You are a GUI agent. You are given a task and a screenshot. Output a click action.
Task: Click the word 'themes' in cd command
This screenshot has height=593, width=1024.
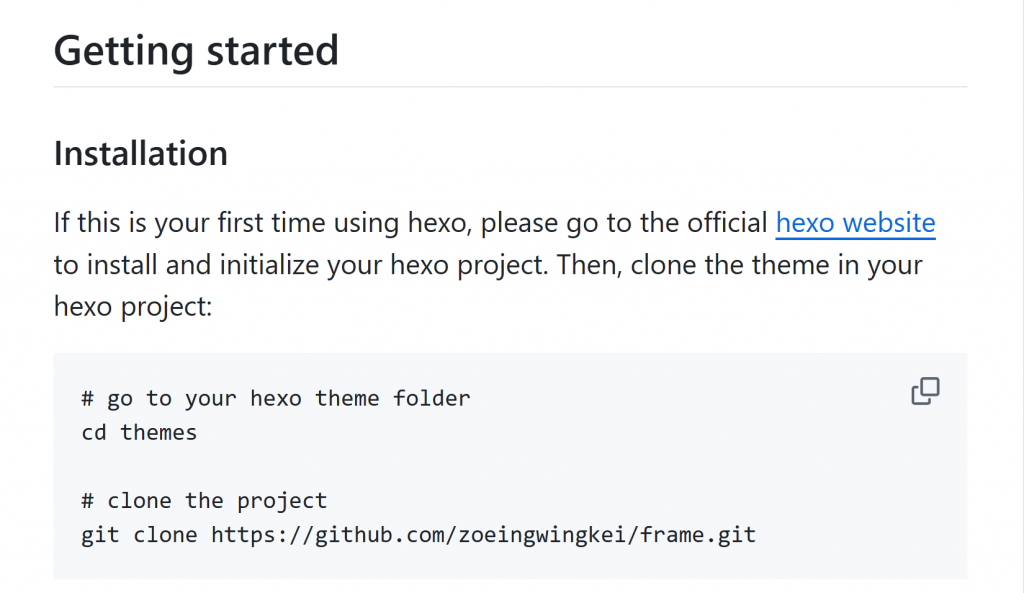[x=159, y=433]
